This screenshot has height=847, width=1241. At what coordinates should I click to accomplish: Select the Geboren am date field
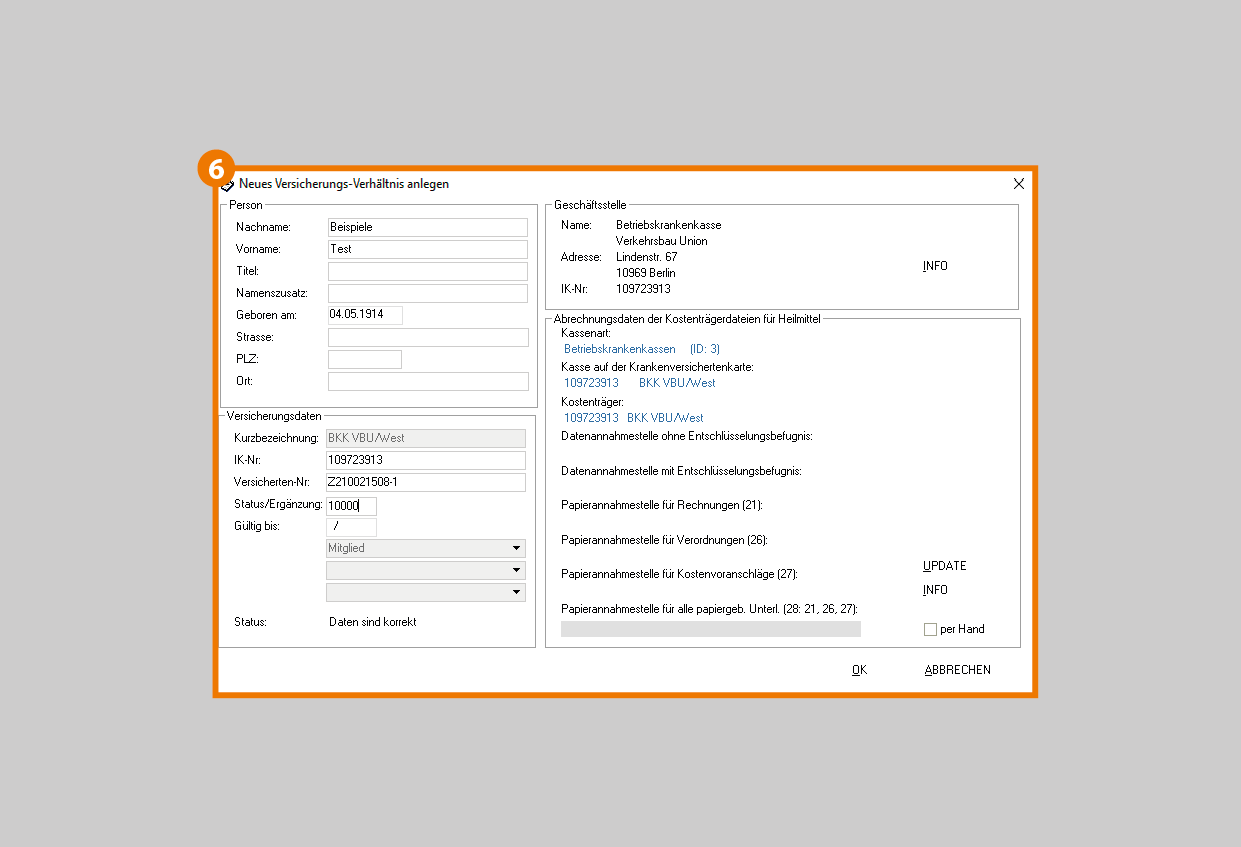pos(365,315)
